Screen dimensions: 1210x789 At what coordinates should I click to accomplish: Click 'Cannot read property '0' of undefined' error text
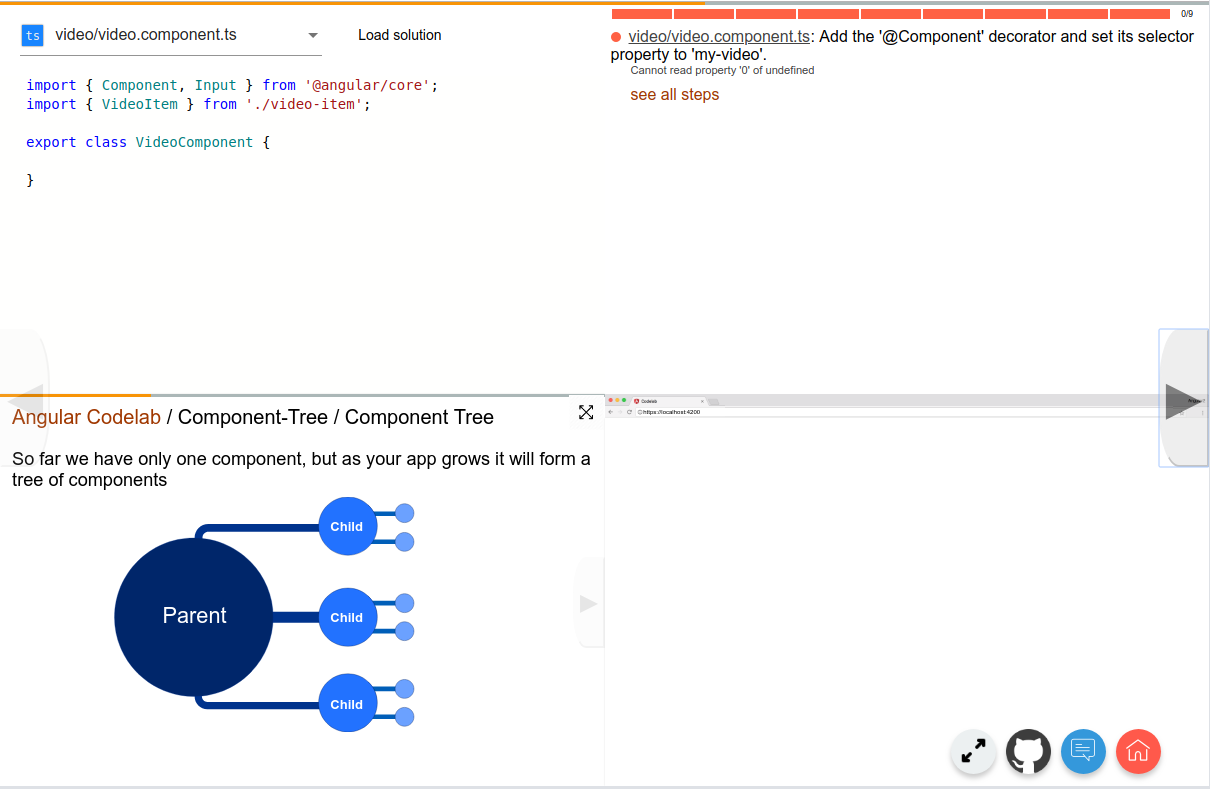tap(722, 71)
